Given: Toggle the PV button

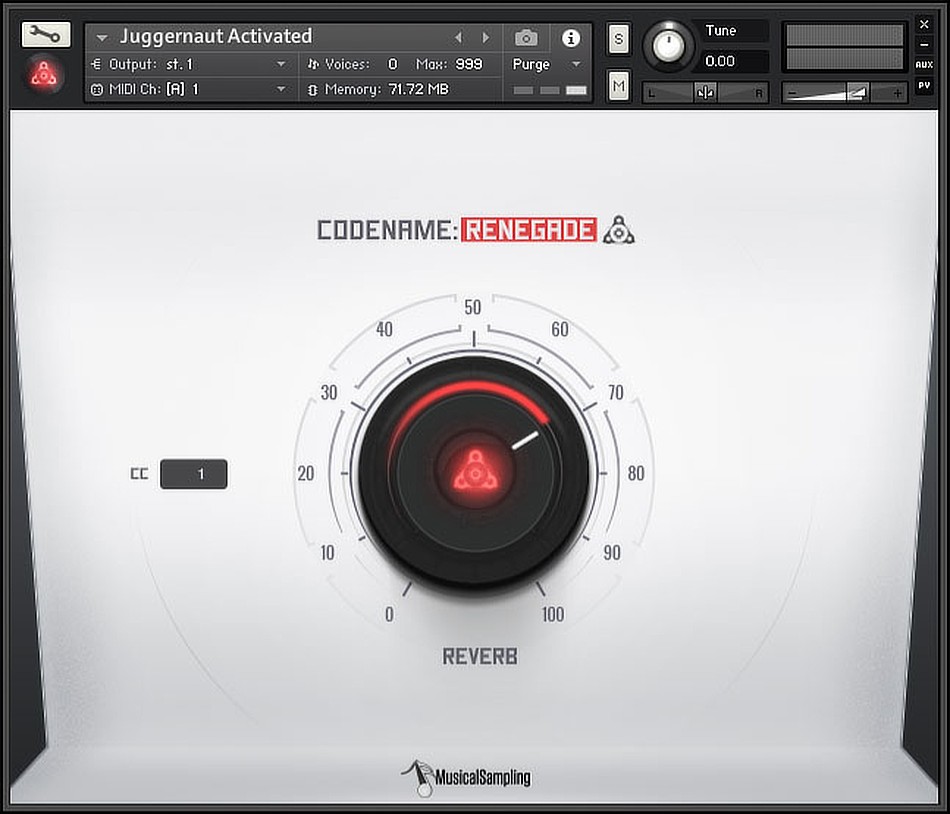Looking at the screenshot, I should (924, 85).
